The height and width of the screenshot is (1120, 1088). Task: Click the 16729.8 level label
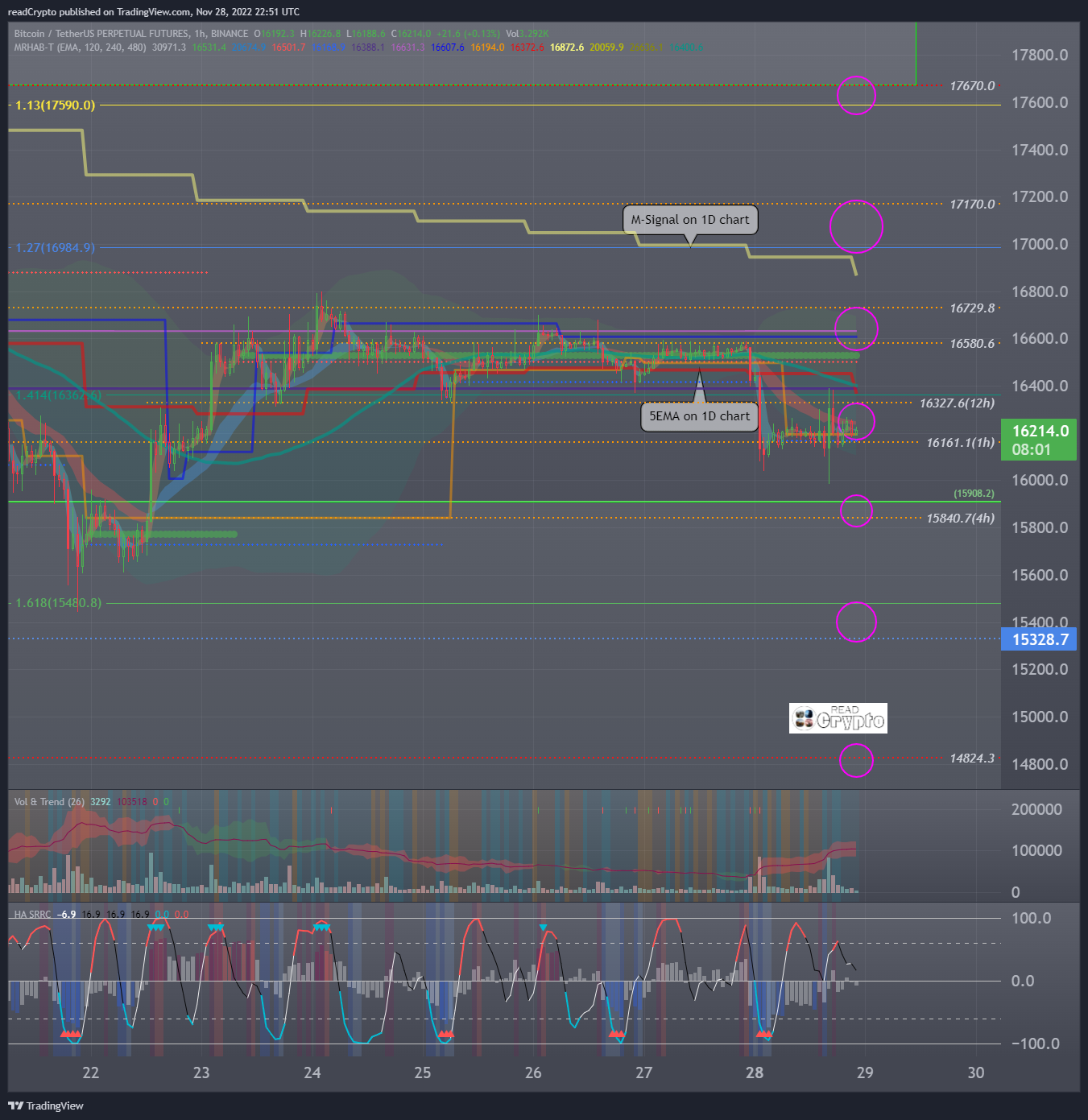click(x=972, y=308)
